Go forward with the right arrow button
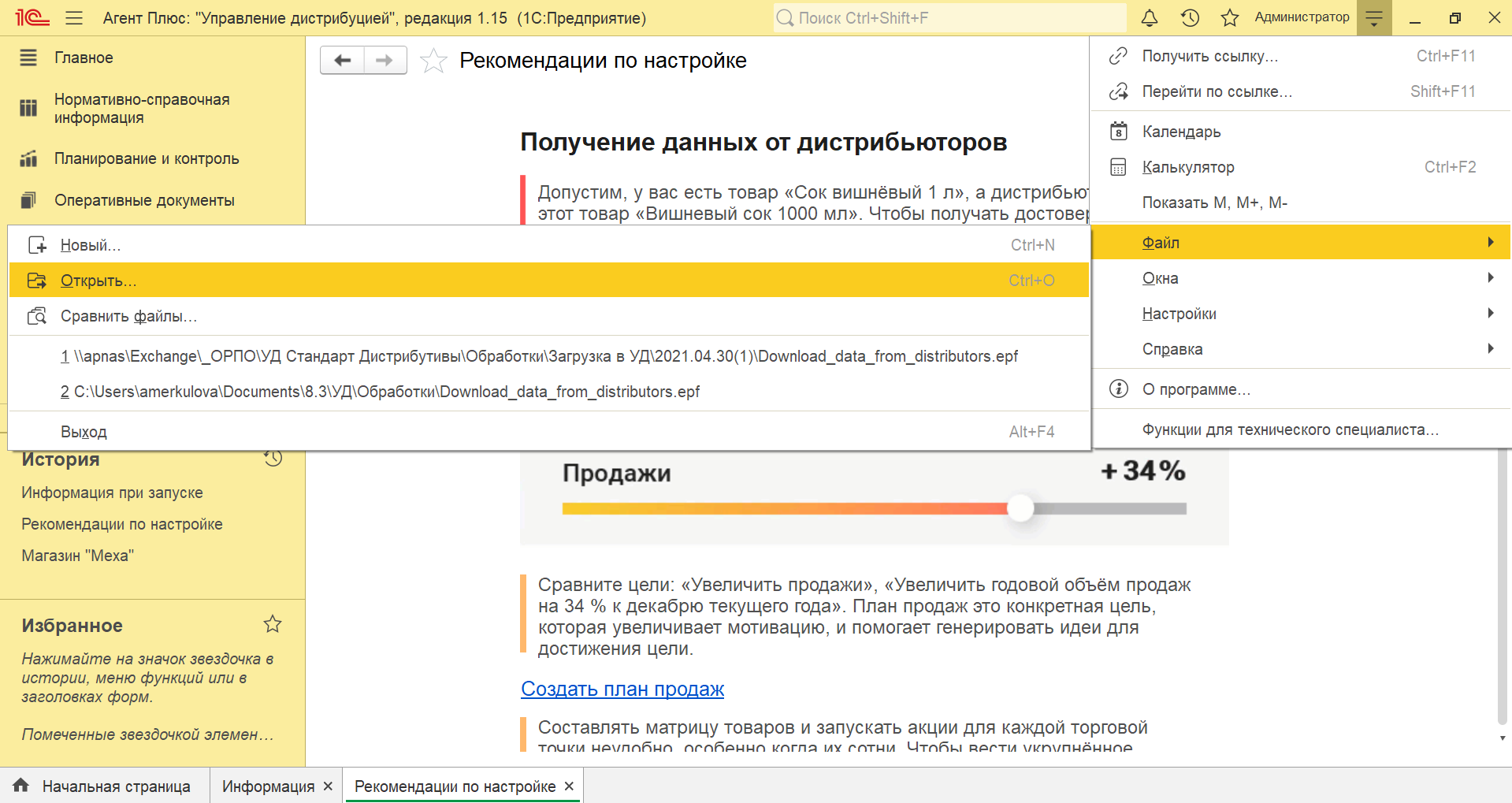The width and height of the screenshot is (1512, 803). 385,61
